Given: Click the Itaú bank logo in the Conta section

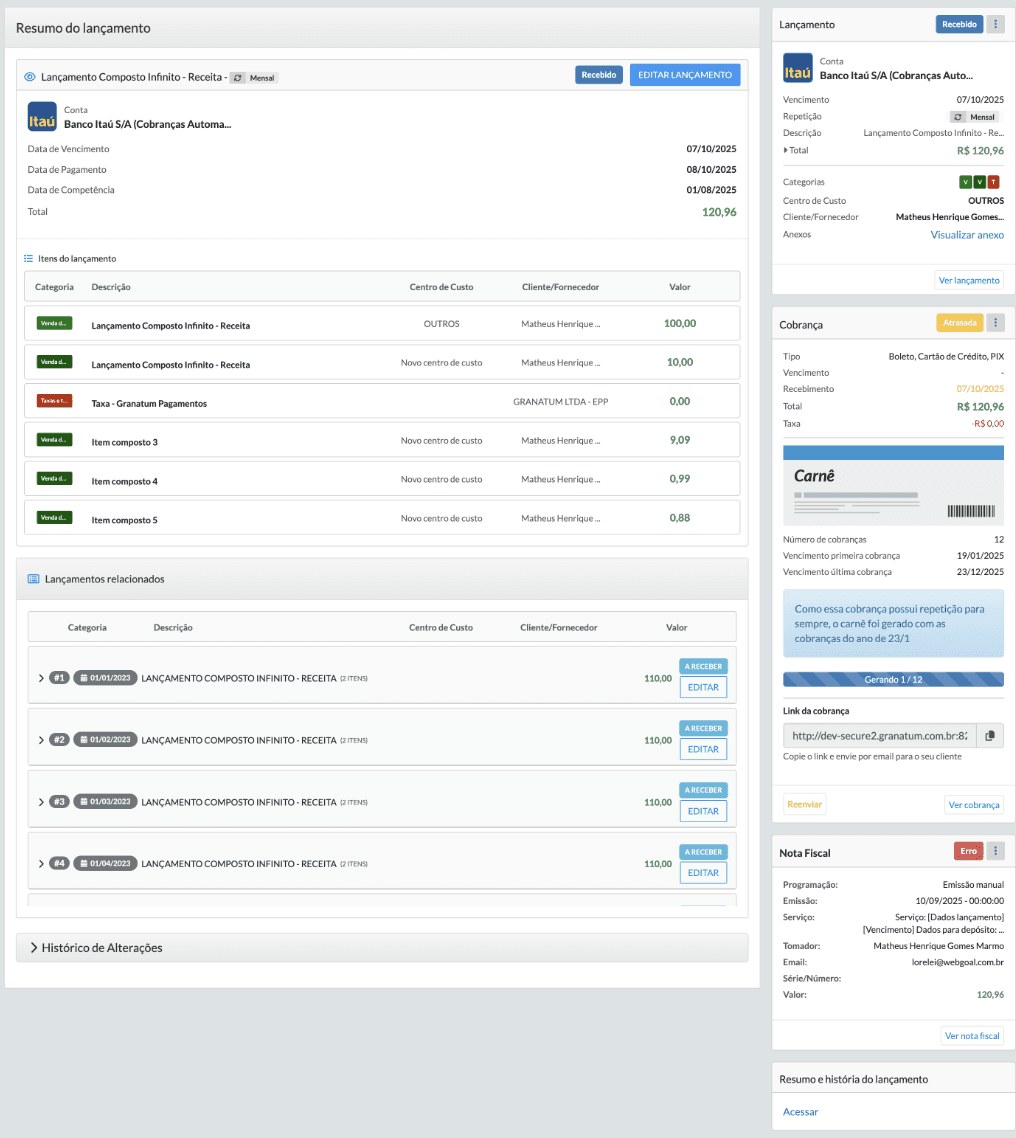Looking at the screenshot, I should click(x=42, y=117).
